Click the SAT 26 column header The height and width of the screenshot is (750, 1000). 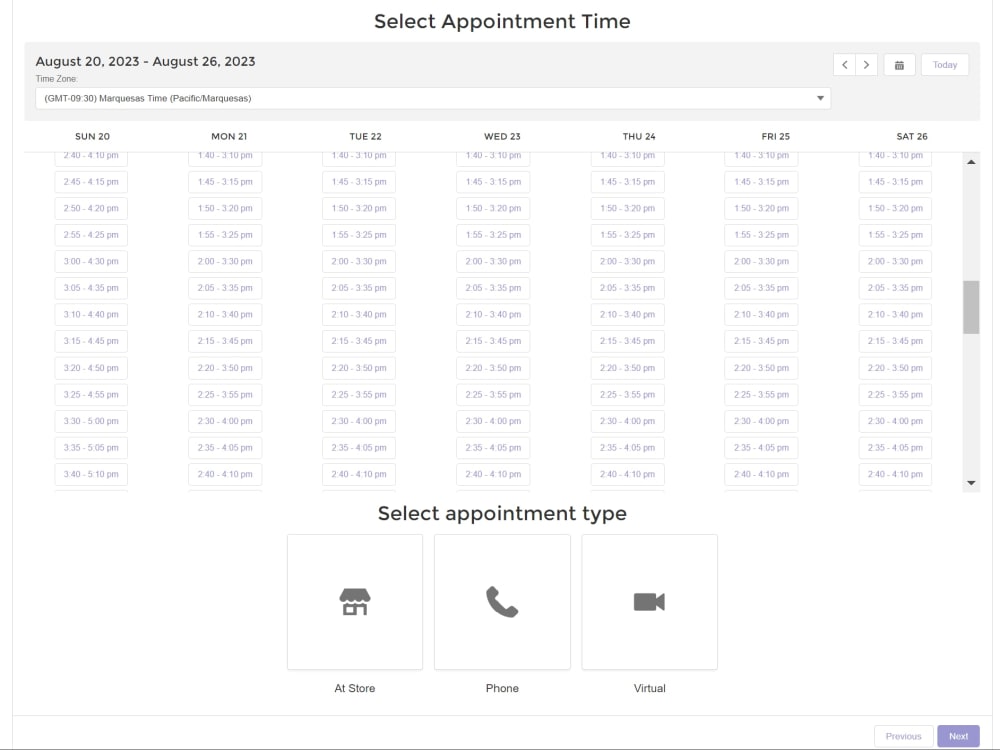point(912,136)
